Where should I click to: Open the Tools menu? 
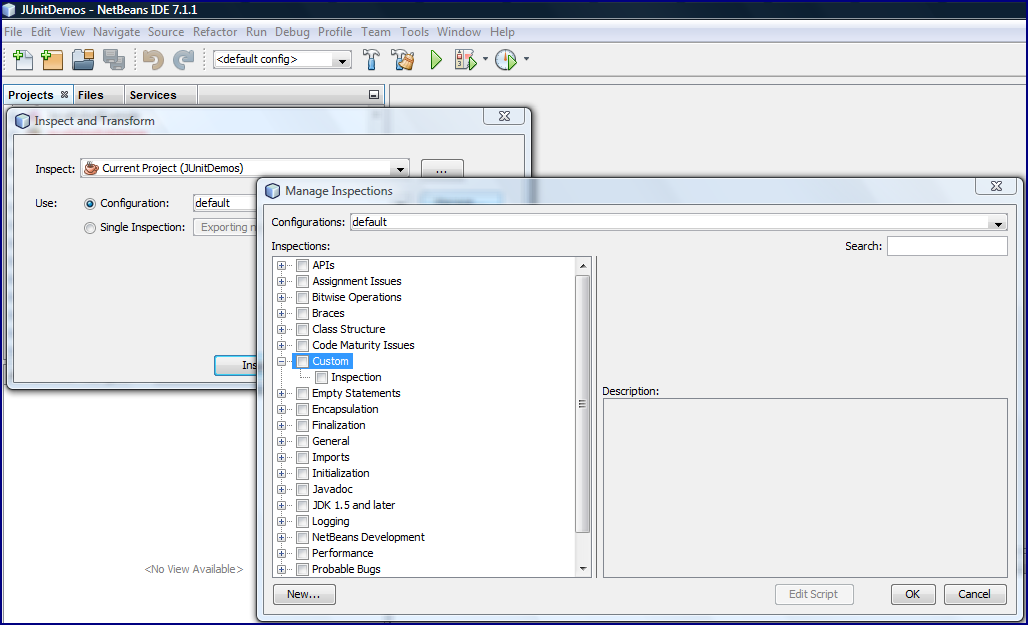[414, 31]
